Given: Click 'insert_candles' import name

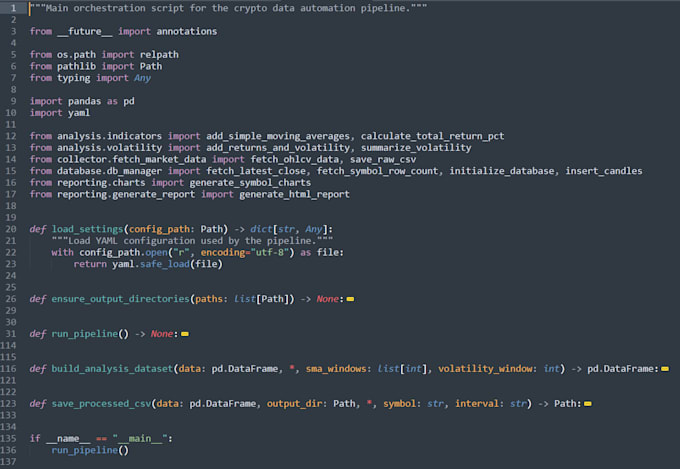Looking at the screenshot, I should click(x=604, y=171).
